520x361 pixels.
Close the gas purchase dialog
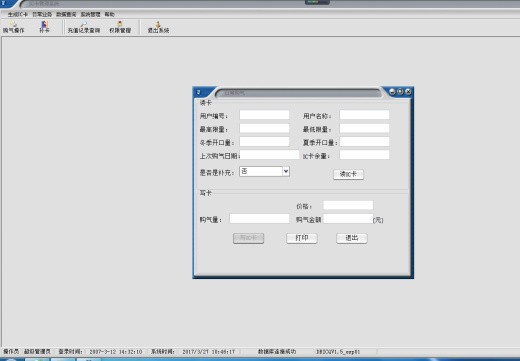pyautogui.click(x=408, y=92)
